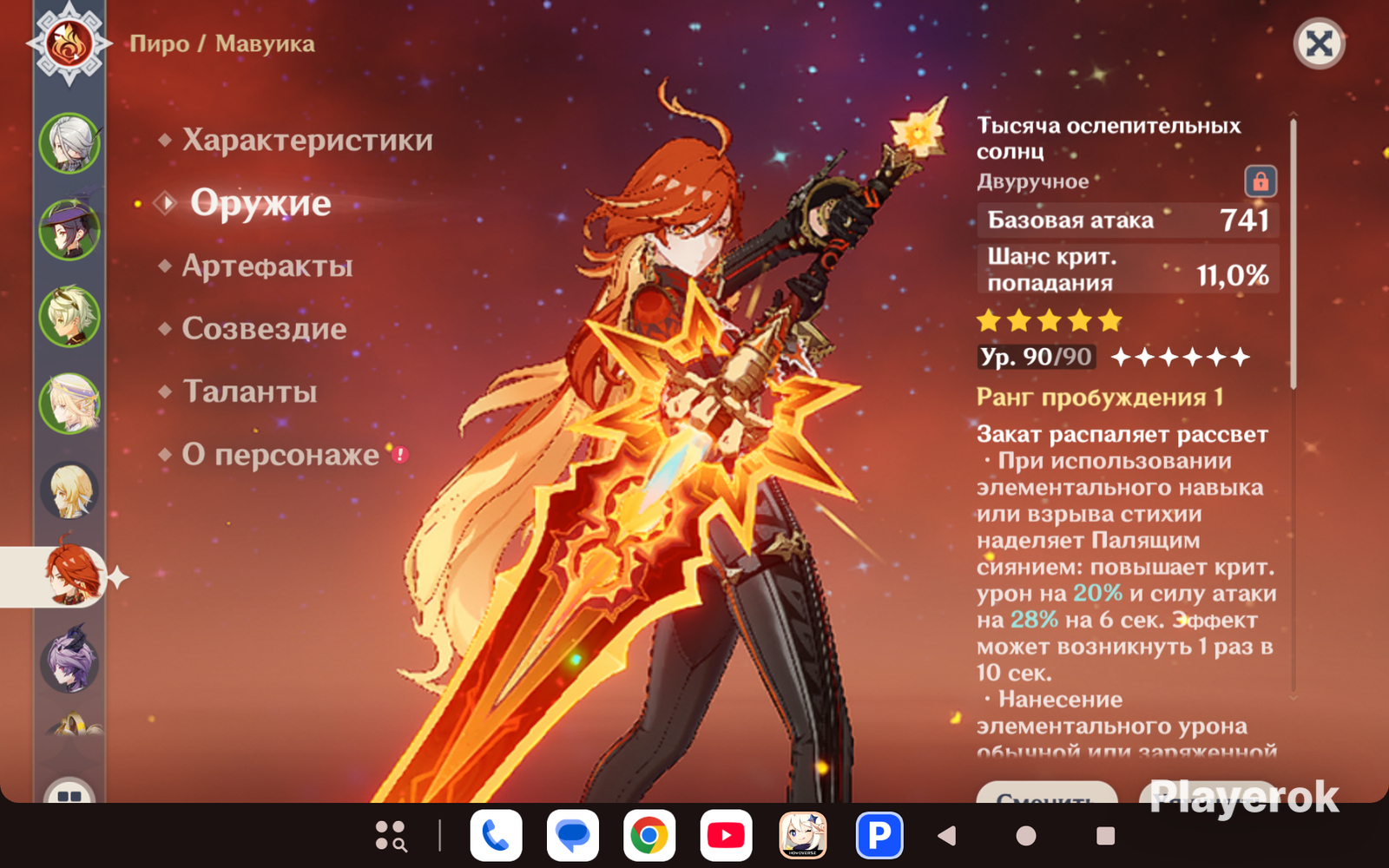Open the Артефакты section
This screenshot has height=868, width=1389.
(x=267, y=266)
